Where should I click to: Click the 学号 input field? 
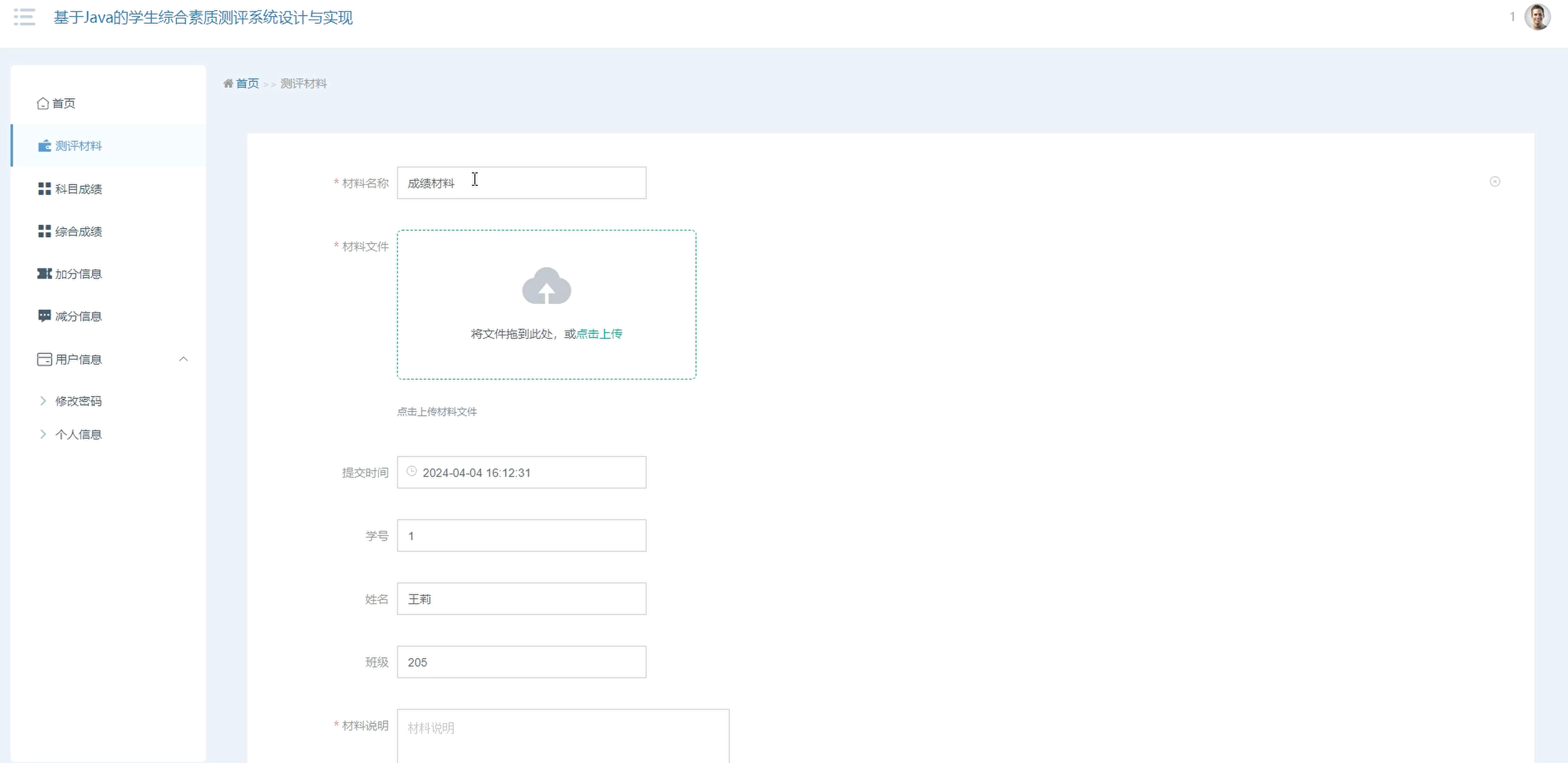click(522, 535)
